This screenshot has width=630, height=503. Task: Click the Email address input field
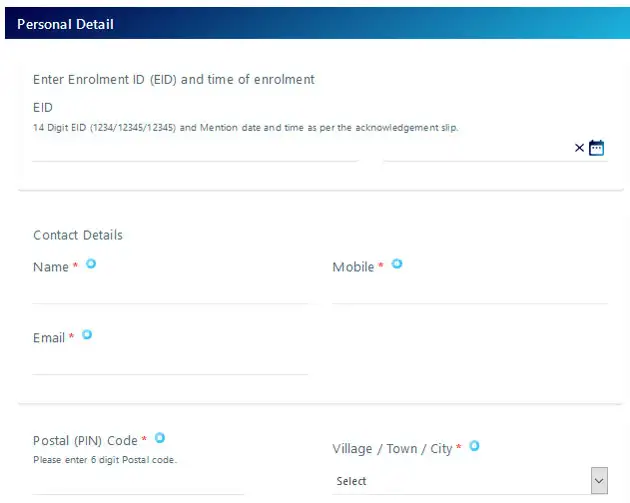pos(170,362)
